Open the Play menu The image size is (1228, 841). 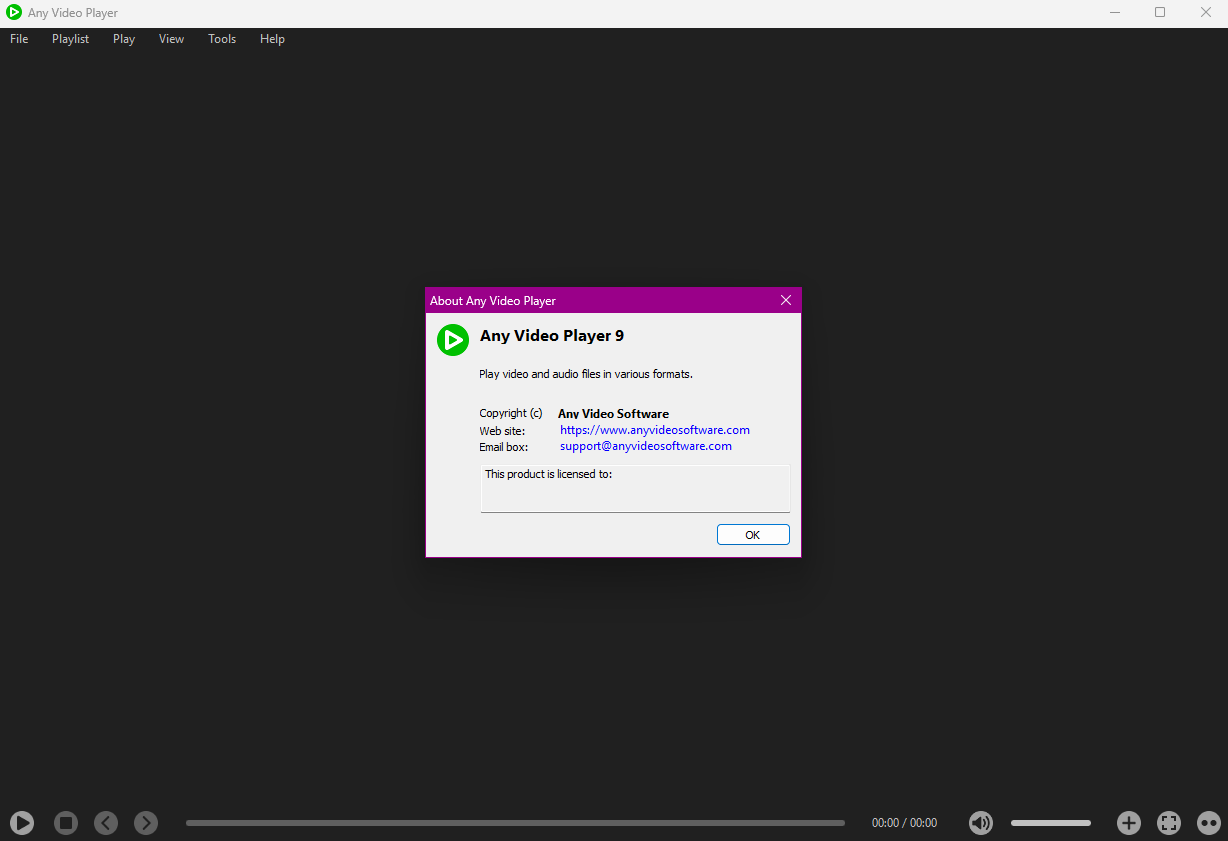click(124, 39)
